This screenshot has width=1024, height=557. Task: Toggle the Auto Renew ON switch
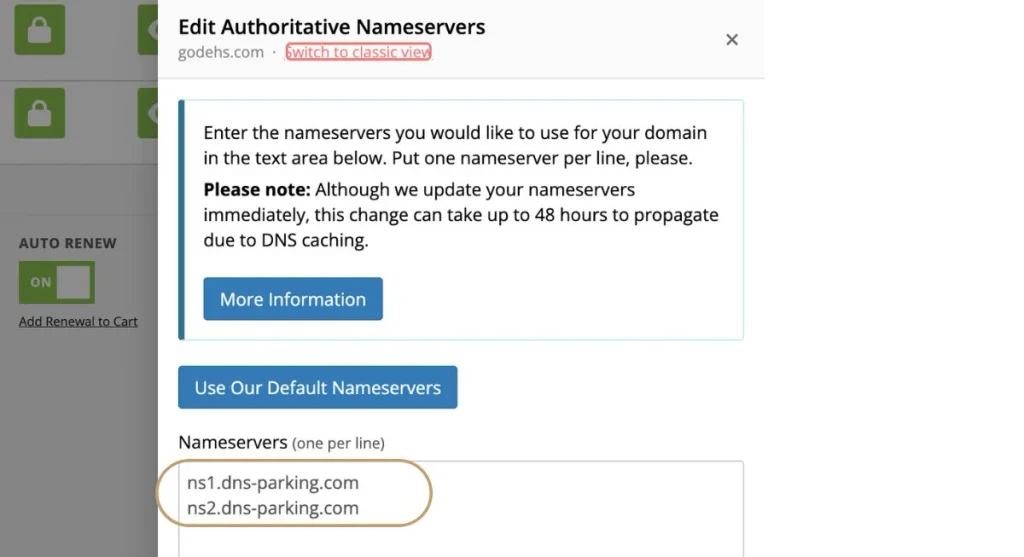57,282
